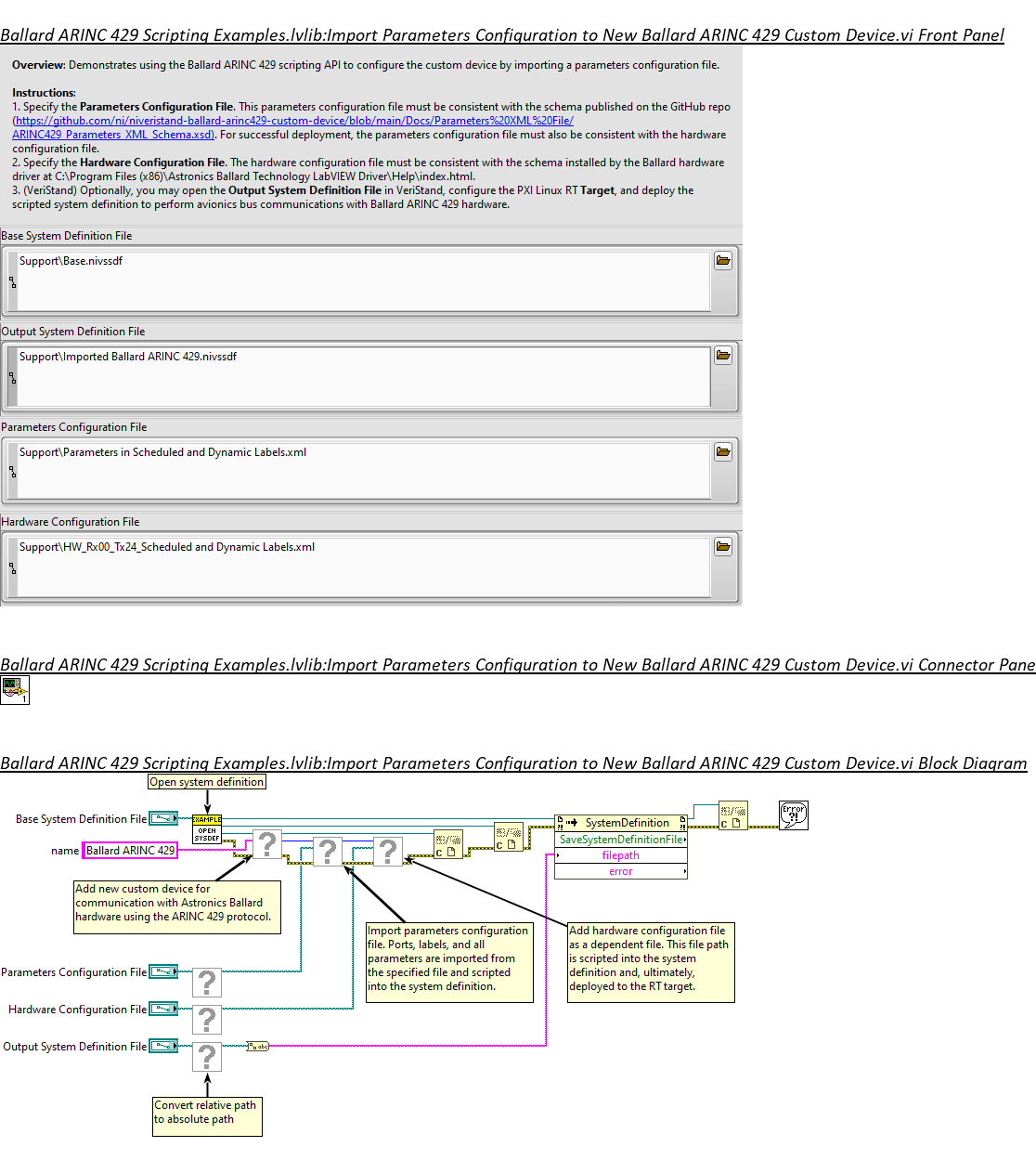The height and width of the screenshot is (1160, 1036).
Task: Click the Instructions heading text
Action: 44,93
